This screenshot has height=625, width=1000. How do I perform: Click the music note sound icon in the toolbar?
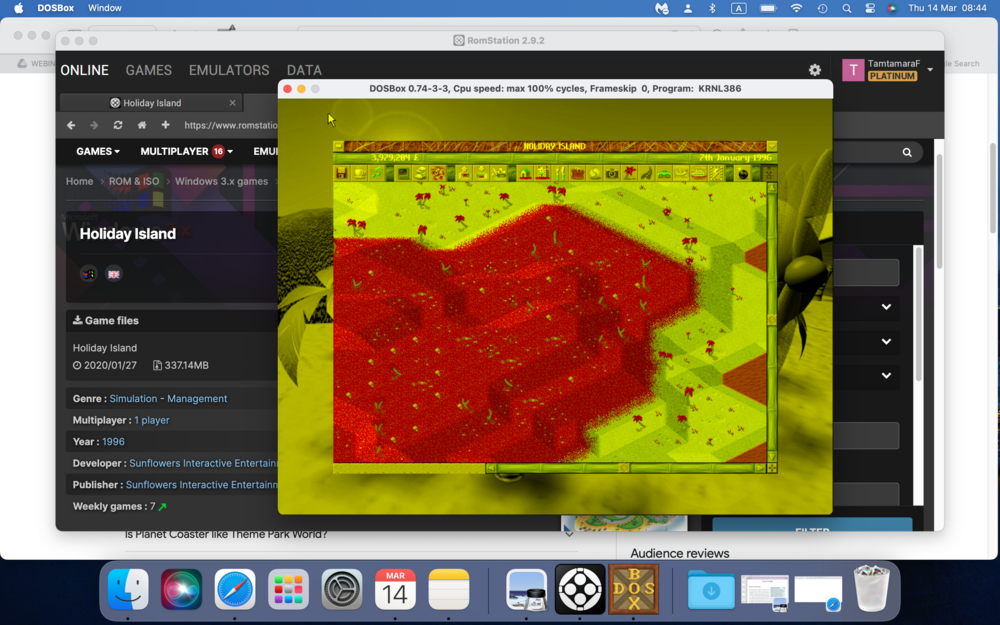pos(375,170)
